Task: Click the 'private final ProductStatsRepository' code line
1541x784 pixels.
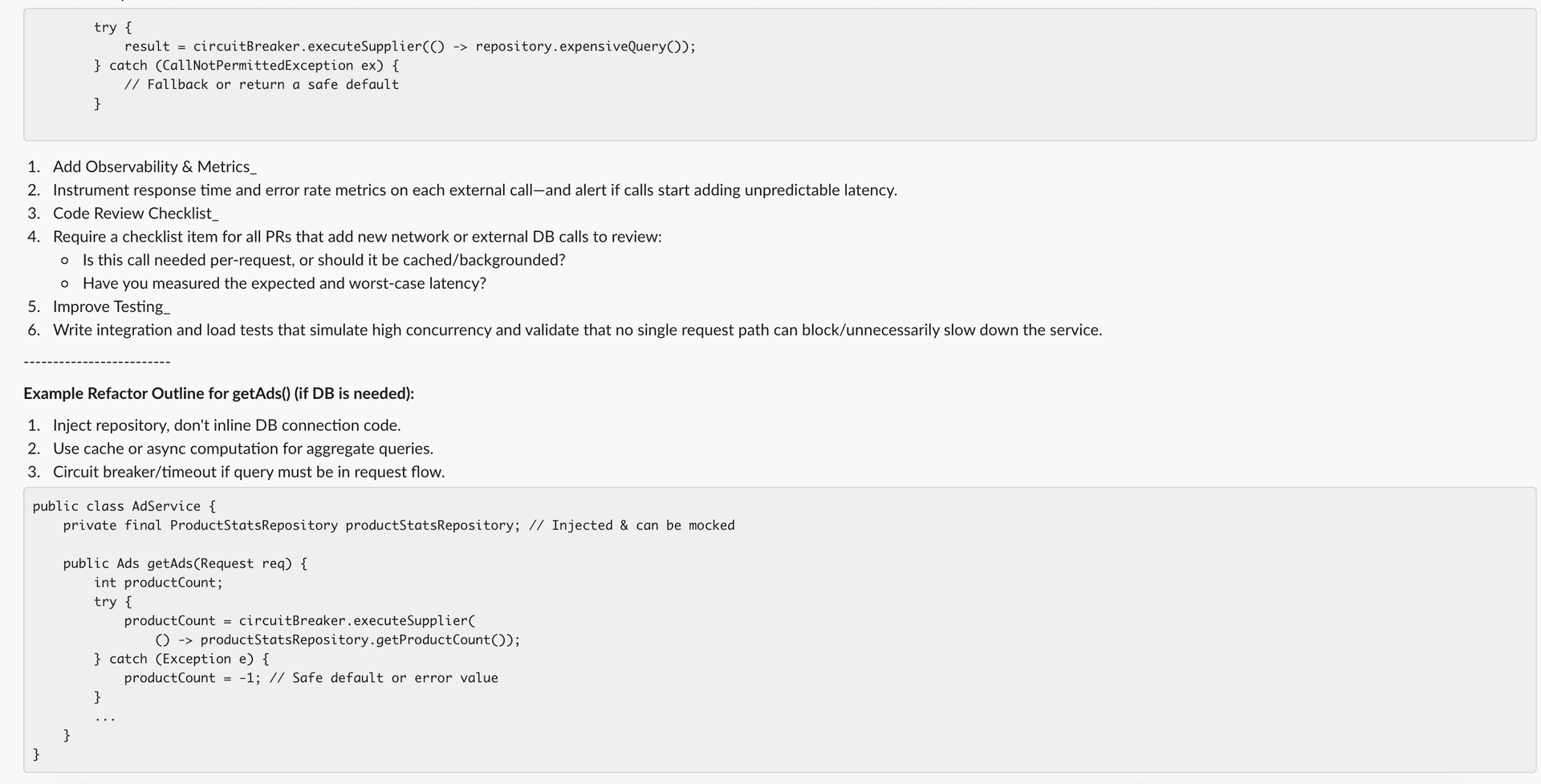Action: click(x=399, y=526)
